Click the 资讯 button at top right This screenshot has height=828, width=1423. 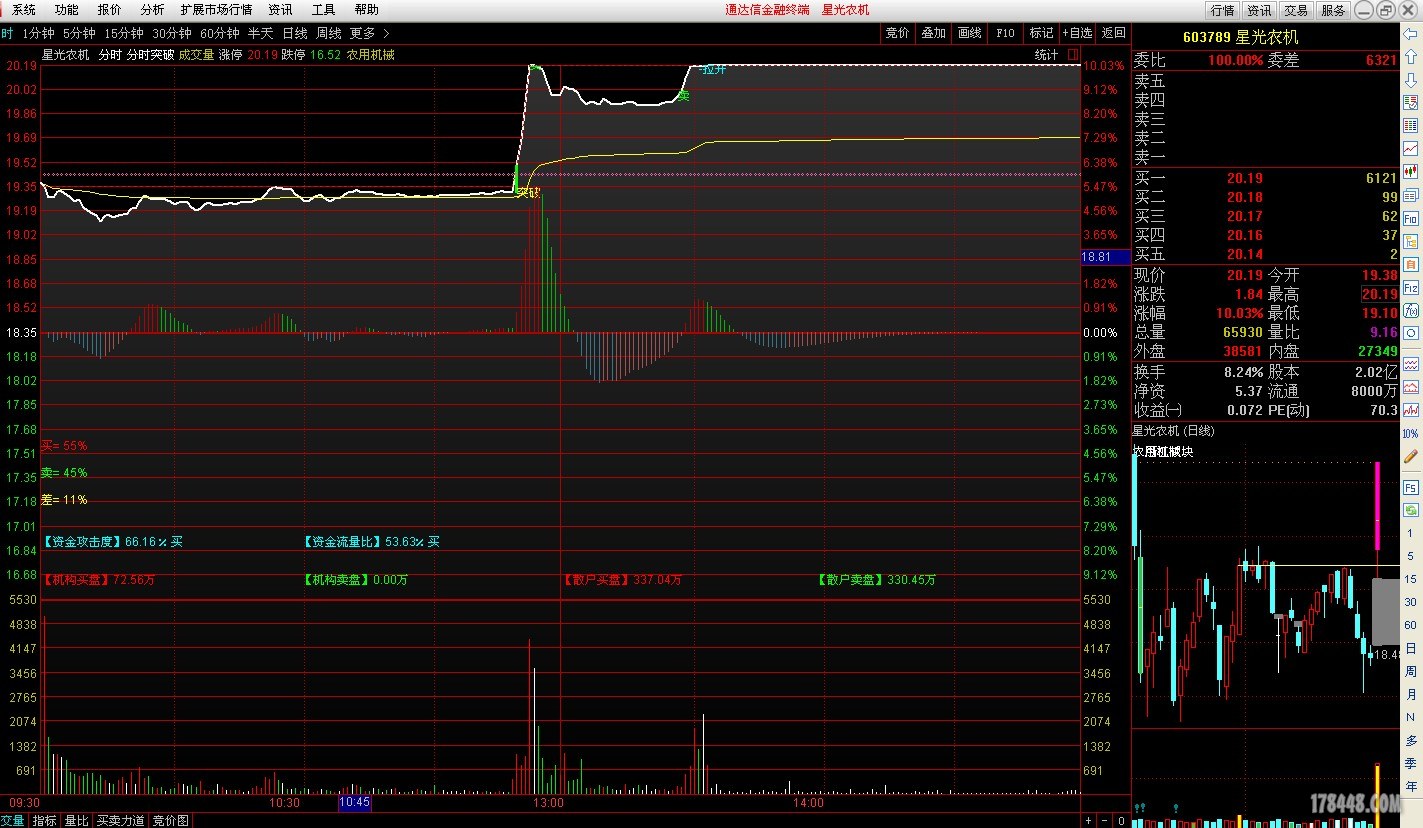point(1259,10)
